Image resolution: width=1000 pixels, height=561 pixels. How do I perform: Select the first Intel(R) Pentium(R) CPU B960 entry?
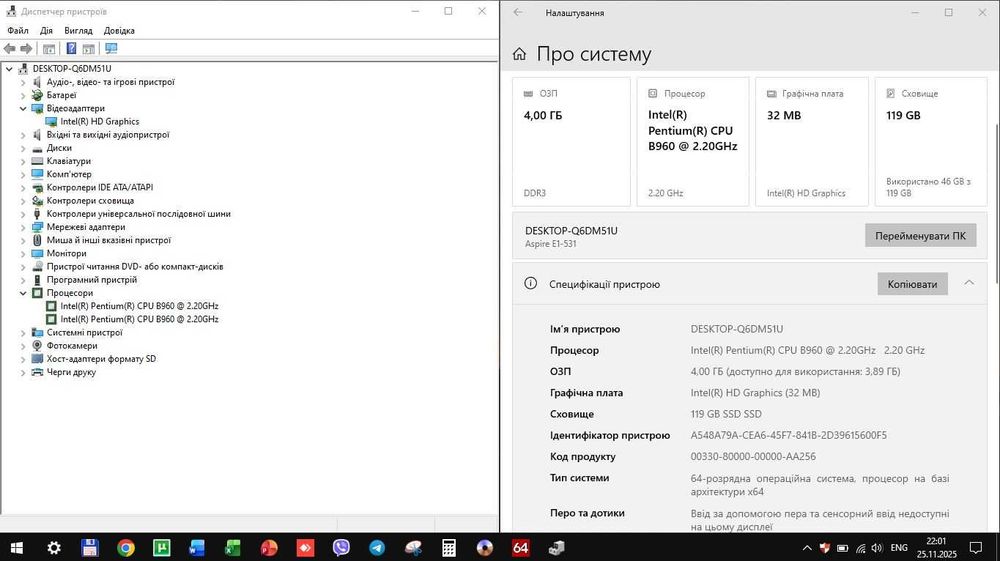pyautogui.click(x=139, y=306)
